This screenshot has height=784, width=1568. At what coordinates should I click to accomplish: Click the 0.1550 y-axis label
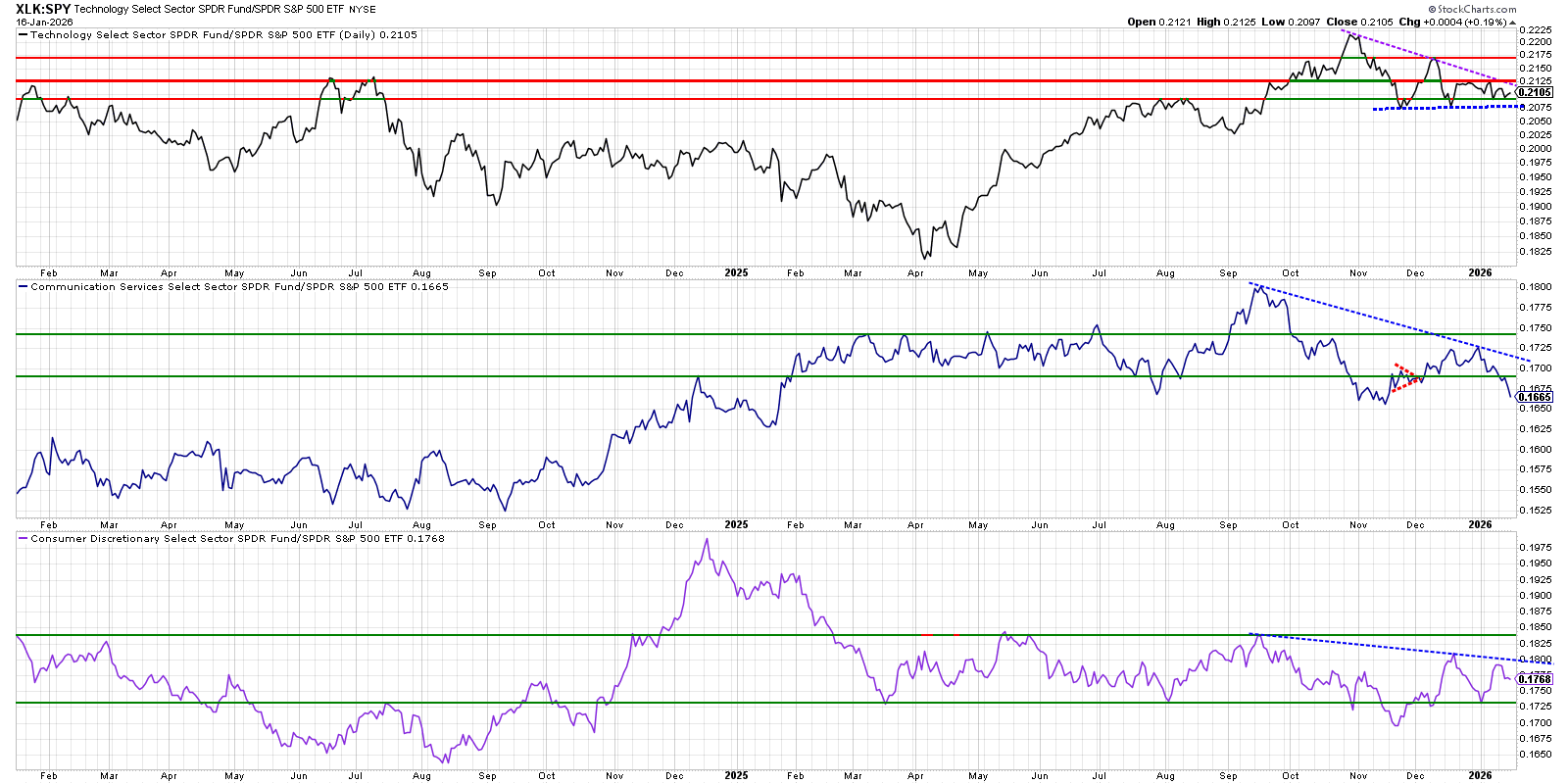pos(1535,489)
